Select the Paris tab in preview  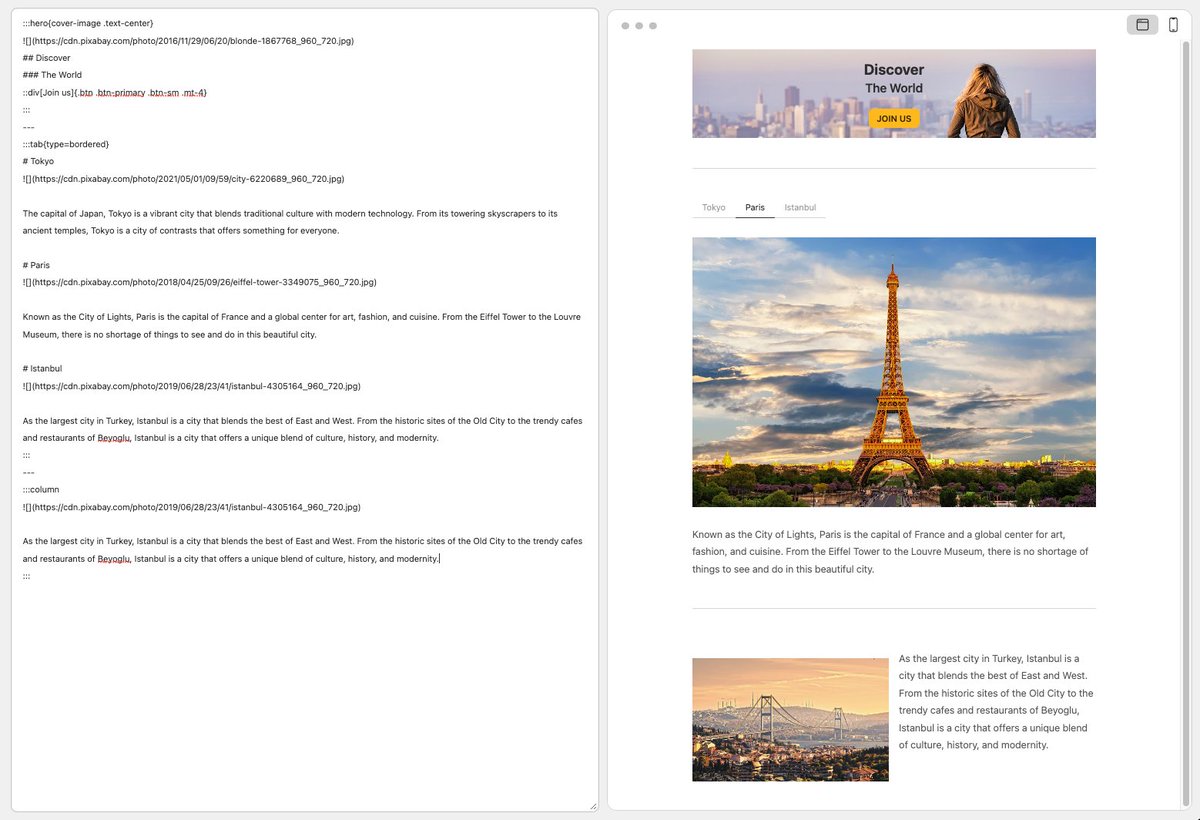pos(755,208)
